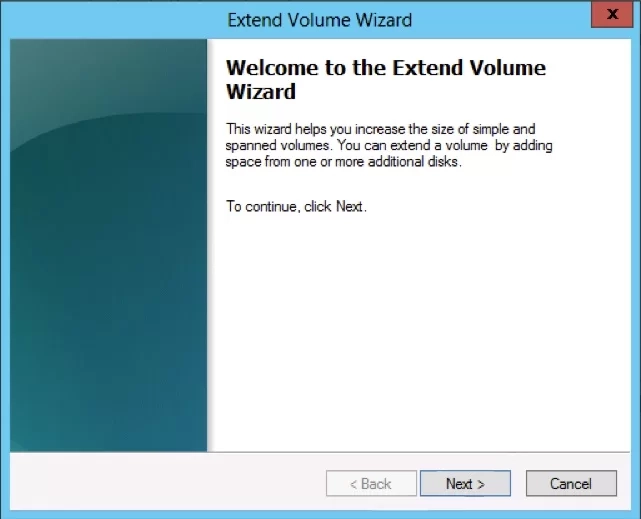The width and height of the screenshot is (641, 519).
Task: Click the 'This wizard helps you increase' line
Action: (380, 130)
